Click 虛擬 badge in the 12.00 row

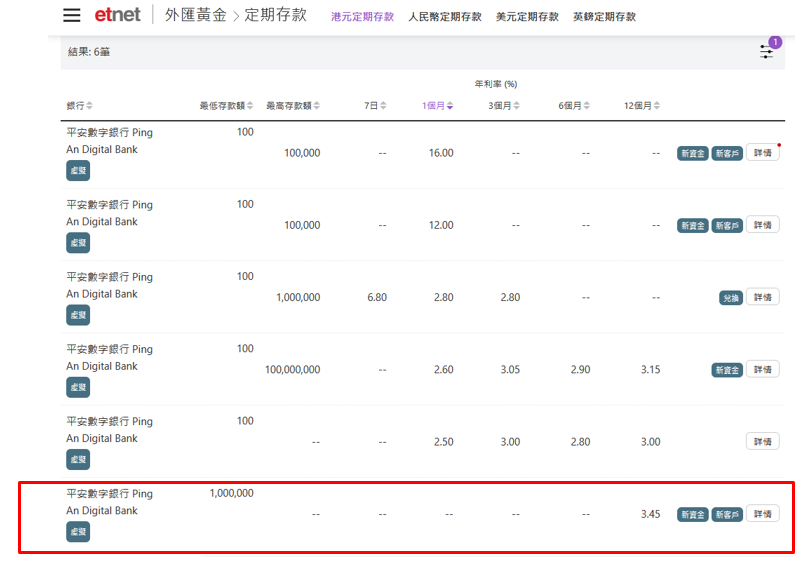78,243
